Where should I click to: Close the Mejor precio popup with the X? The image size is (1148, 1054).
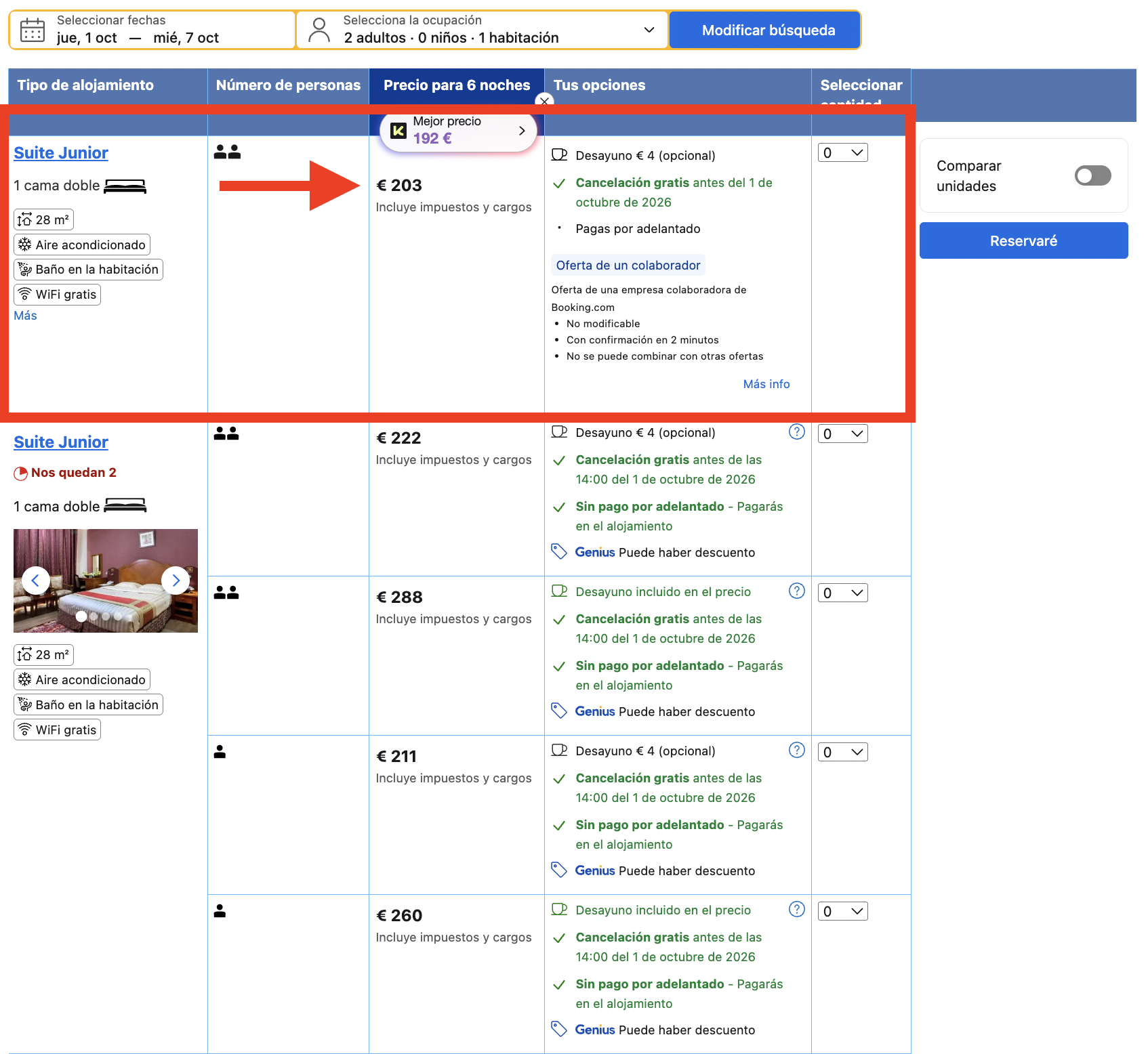pyautogui.click(x=544, y=102)
